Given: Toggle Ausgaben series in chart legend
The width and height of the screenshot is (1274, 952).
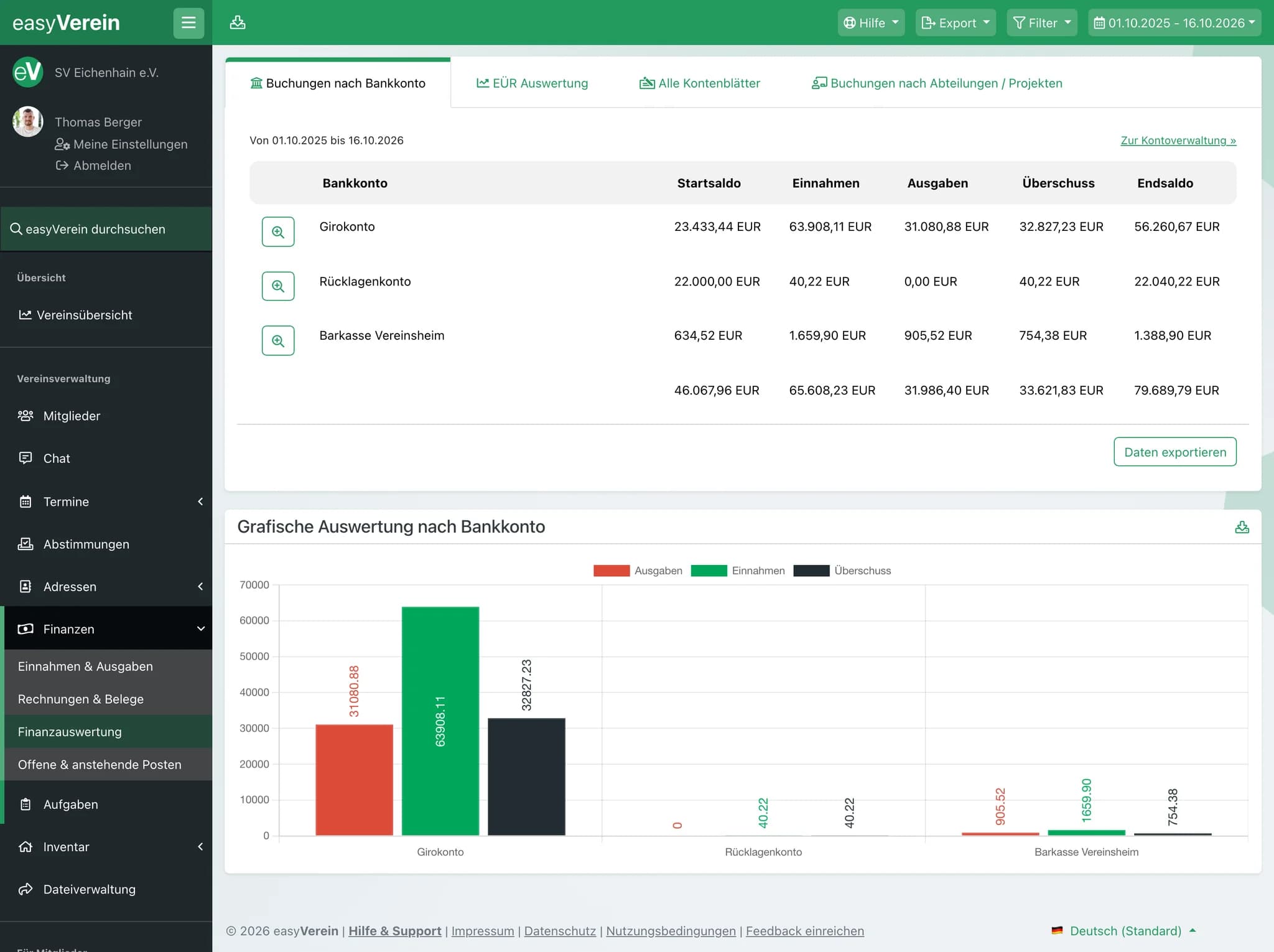Looking at the screenshot, I should pos(638,571).
